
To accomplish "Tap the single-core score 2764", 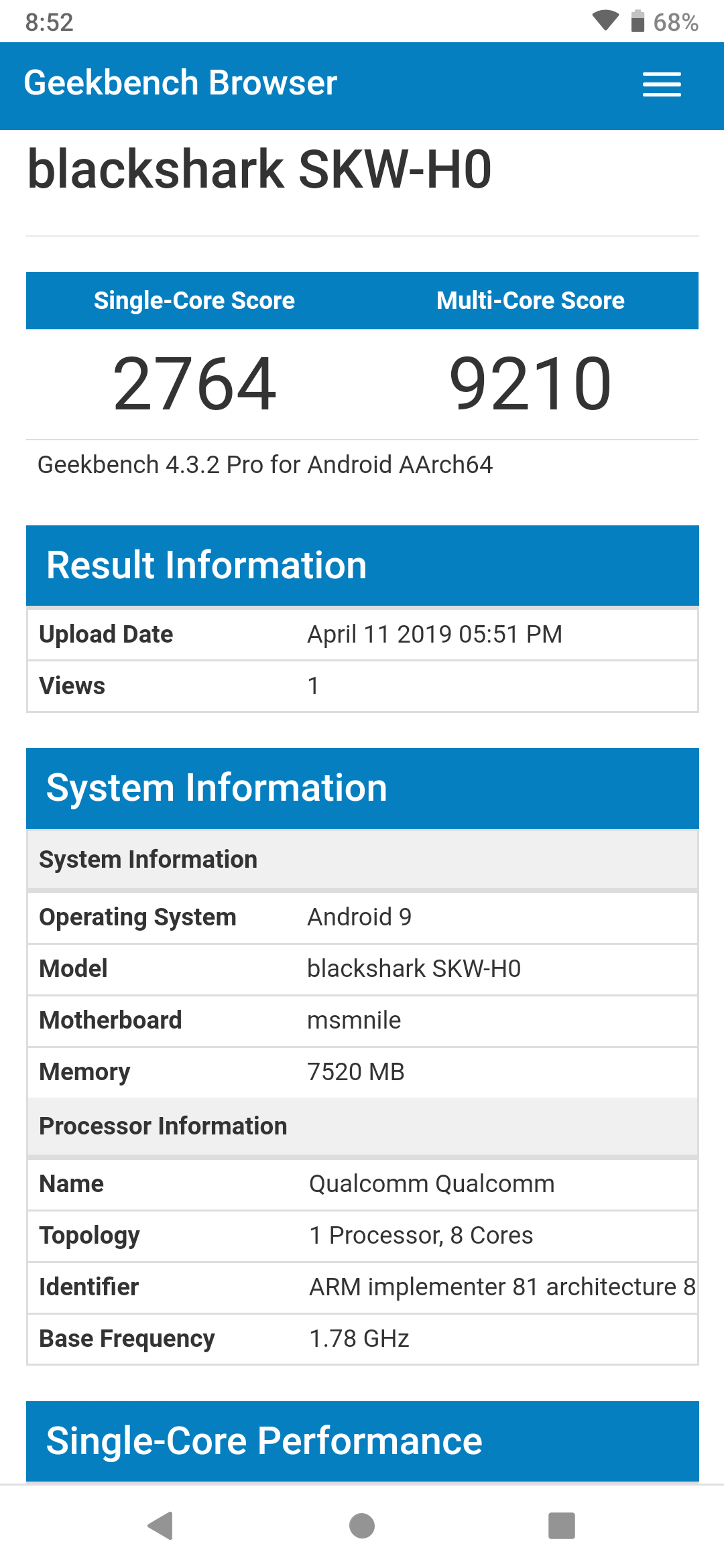I will pyautogui.click(x=194, y=384).
